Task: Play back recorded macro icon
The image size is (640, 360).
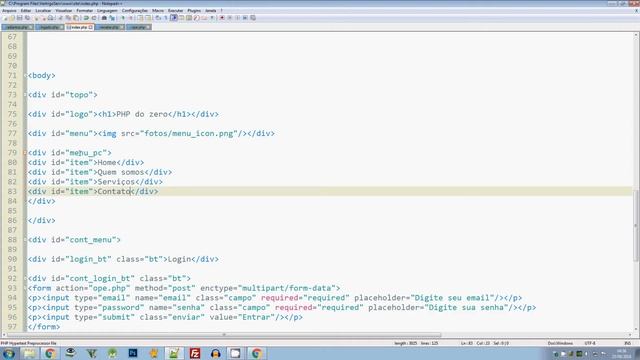Action: [x=238, y=18]
